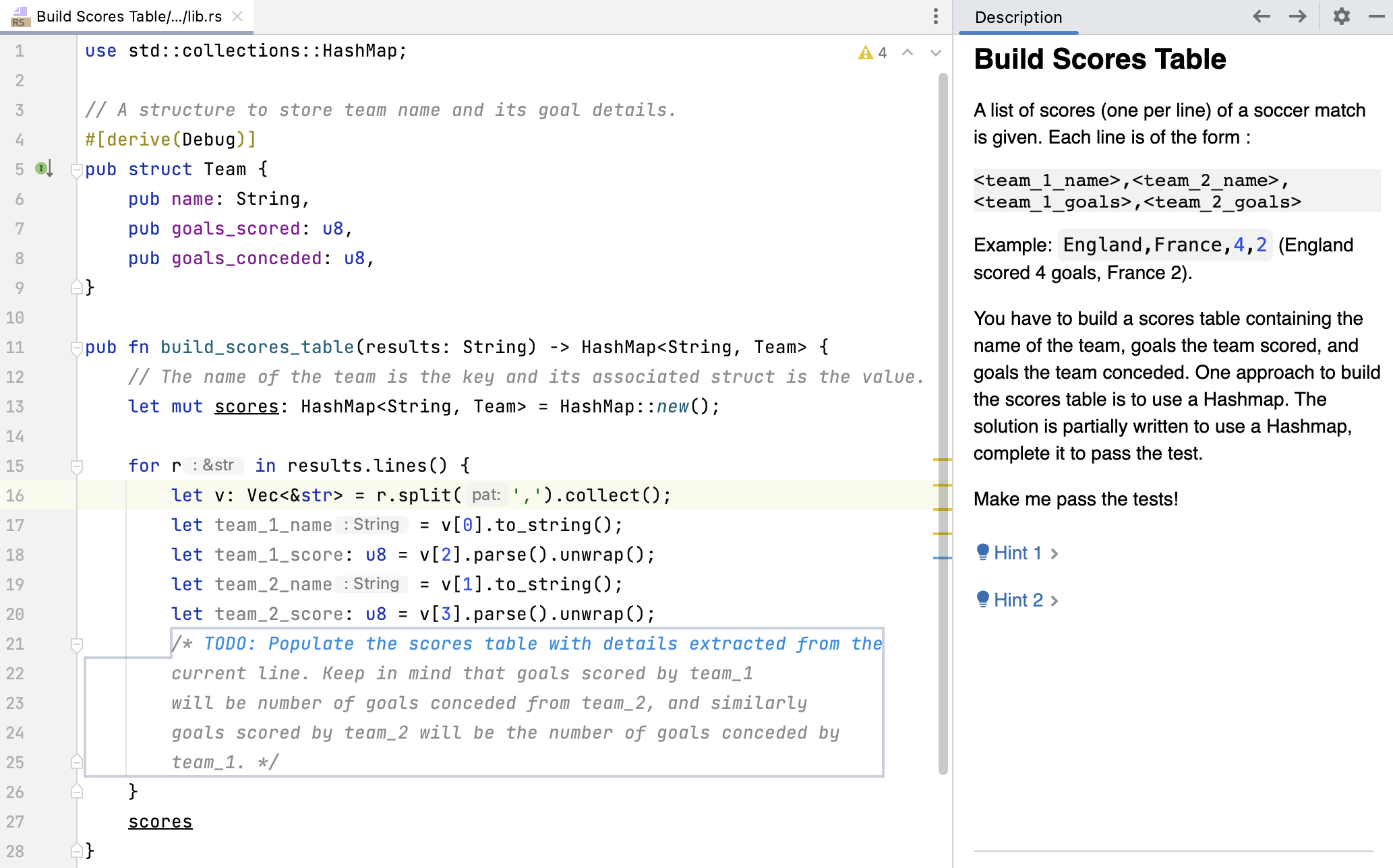Close the lib.rs editor tab
The height and width of the screenshot is (868, 1393).
237,16
